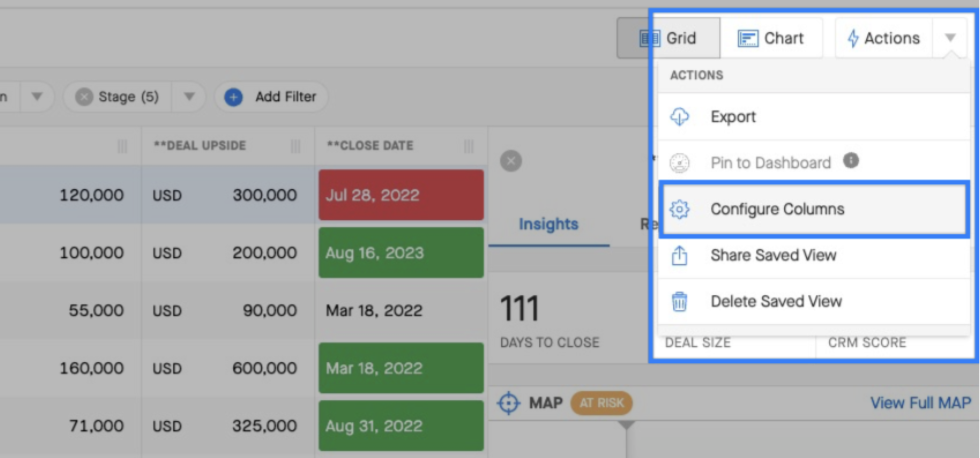Close the deal detail panel with X
Image resolution: width=980 pixels, height=458 pixels.
pyautogui.click(x=511, y=161)
